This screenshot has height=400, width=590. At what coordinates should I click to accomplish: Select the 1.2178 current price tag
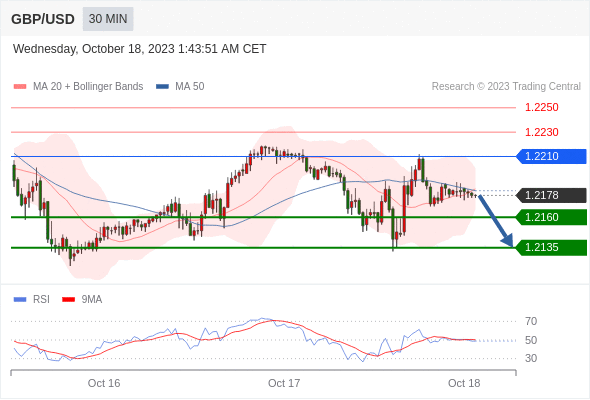pyautogui.click(x=551, y=195)
